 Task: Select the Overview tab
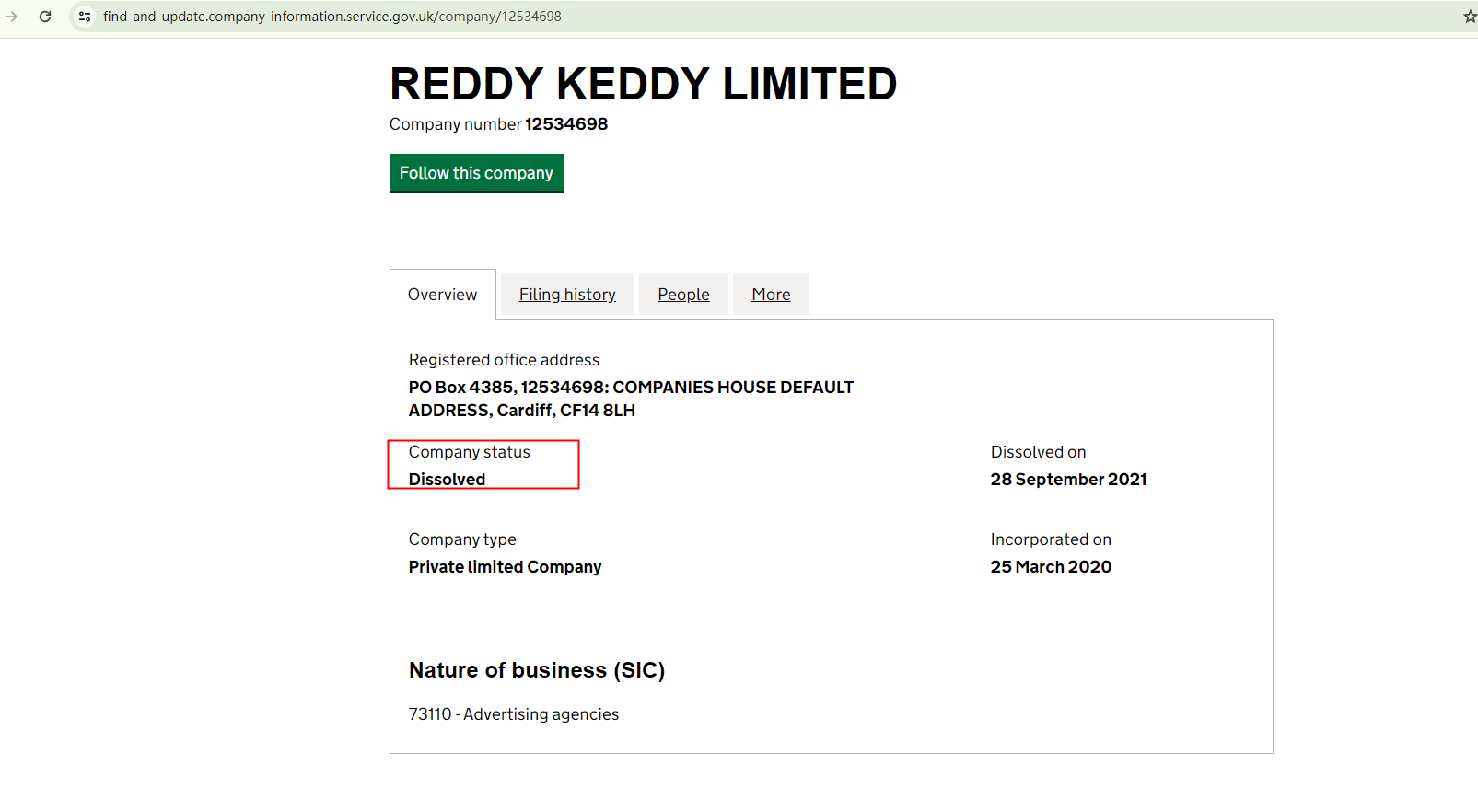point(442,295)
